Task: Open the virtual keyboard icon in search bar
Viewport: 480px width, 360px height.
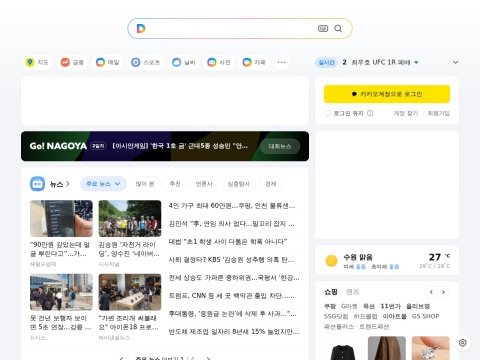Action: pyautogui.click(x=323, y=28)
